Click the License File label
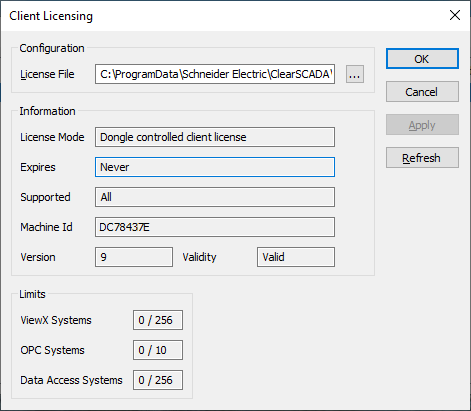This screenshot has width=471, height=411. coord(47,74)
